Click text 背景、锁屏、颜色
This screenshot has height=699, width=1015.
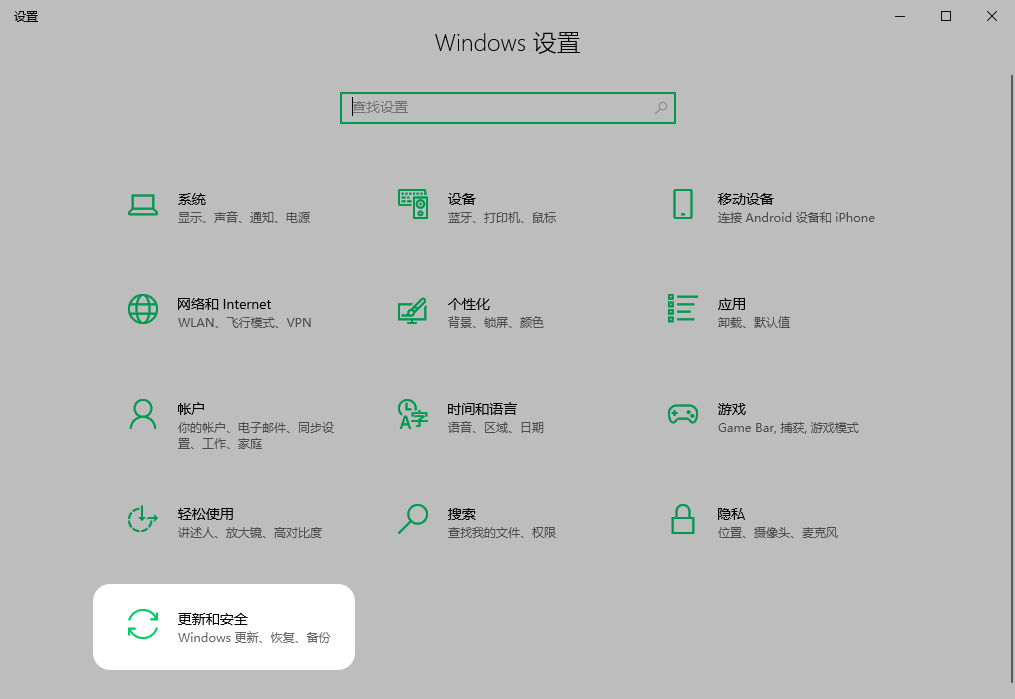[496, 322]
